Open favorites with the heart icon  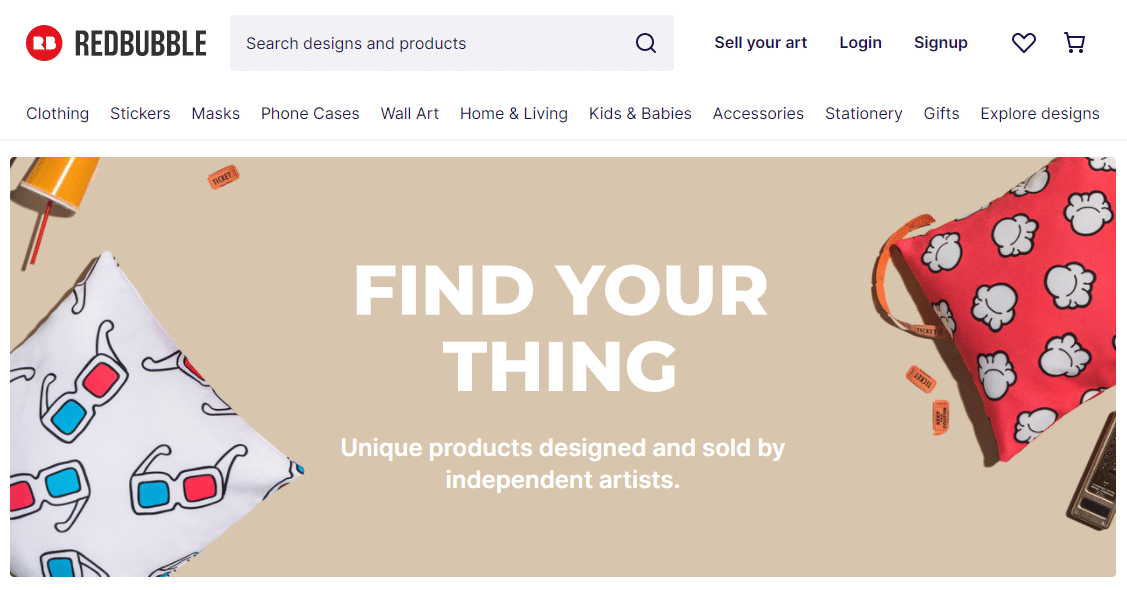click(x=1024, y=43)
